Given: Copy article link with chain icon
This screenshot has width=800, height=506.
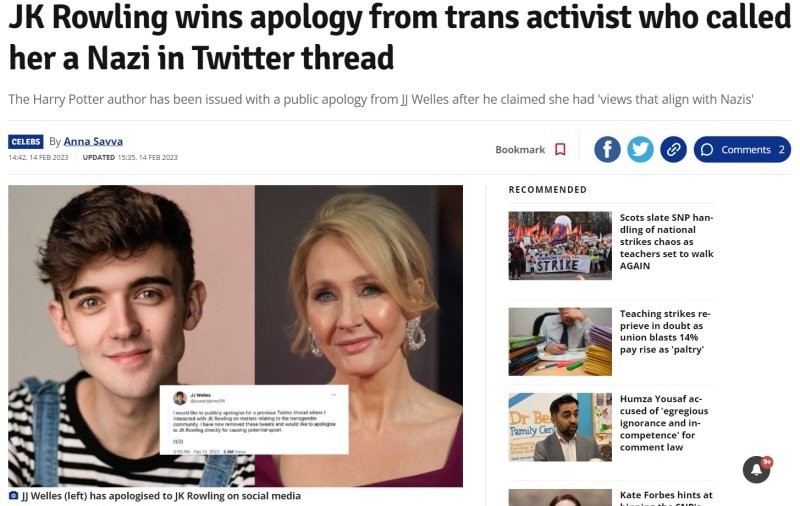Looking at the screenshot, I should coord(673,149).
